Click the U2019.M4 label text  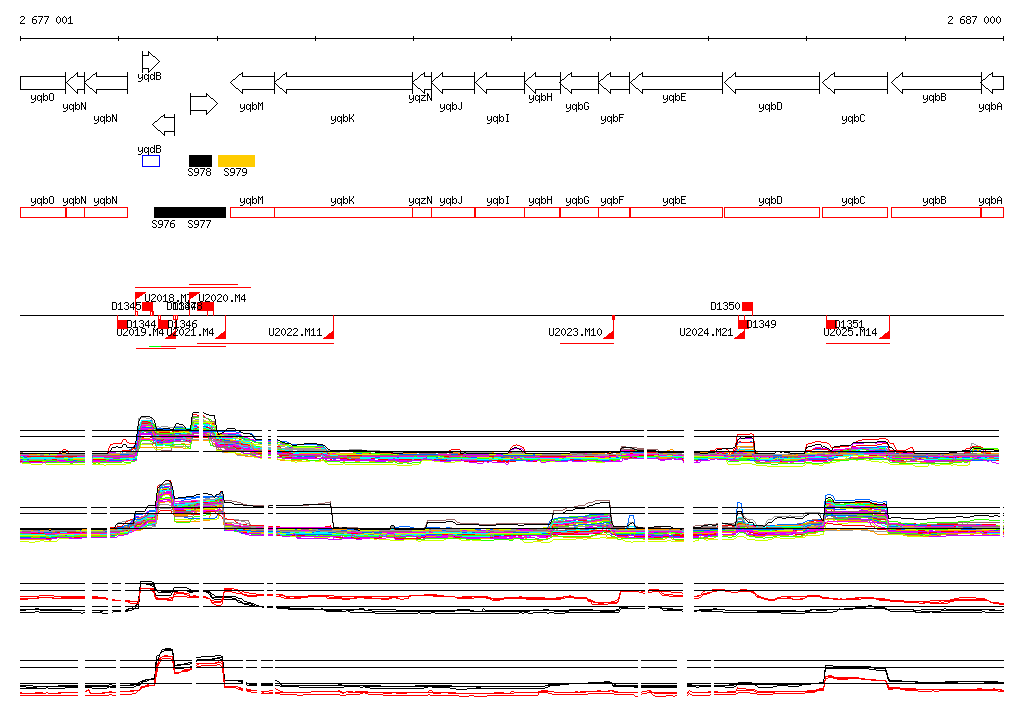(x=140, y=333)
